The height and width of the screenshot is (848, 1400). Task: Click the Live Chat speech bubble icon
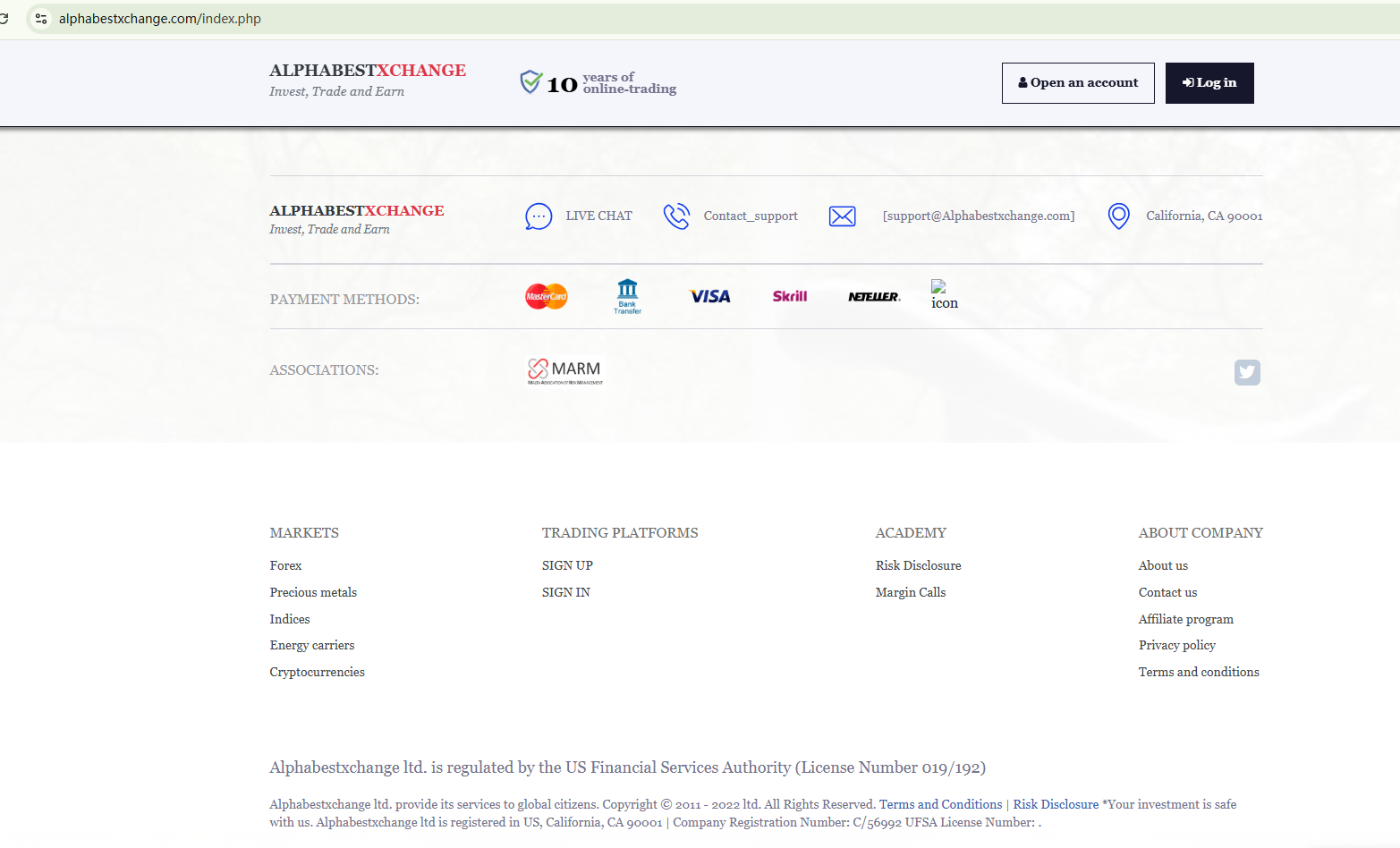point(539,216)
